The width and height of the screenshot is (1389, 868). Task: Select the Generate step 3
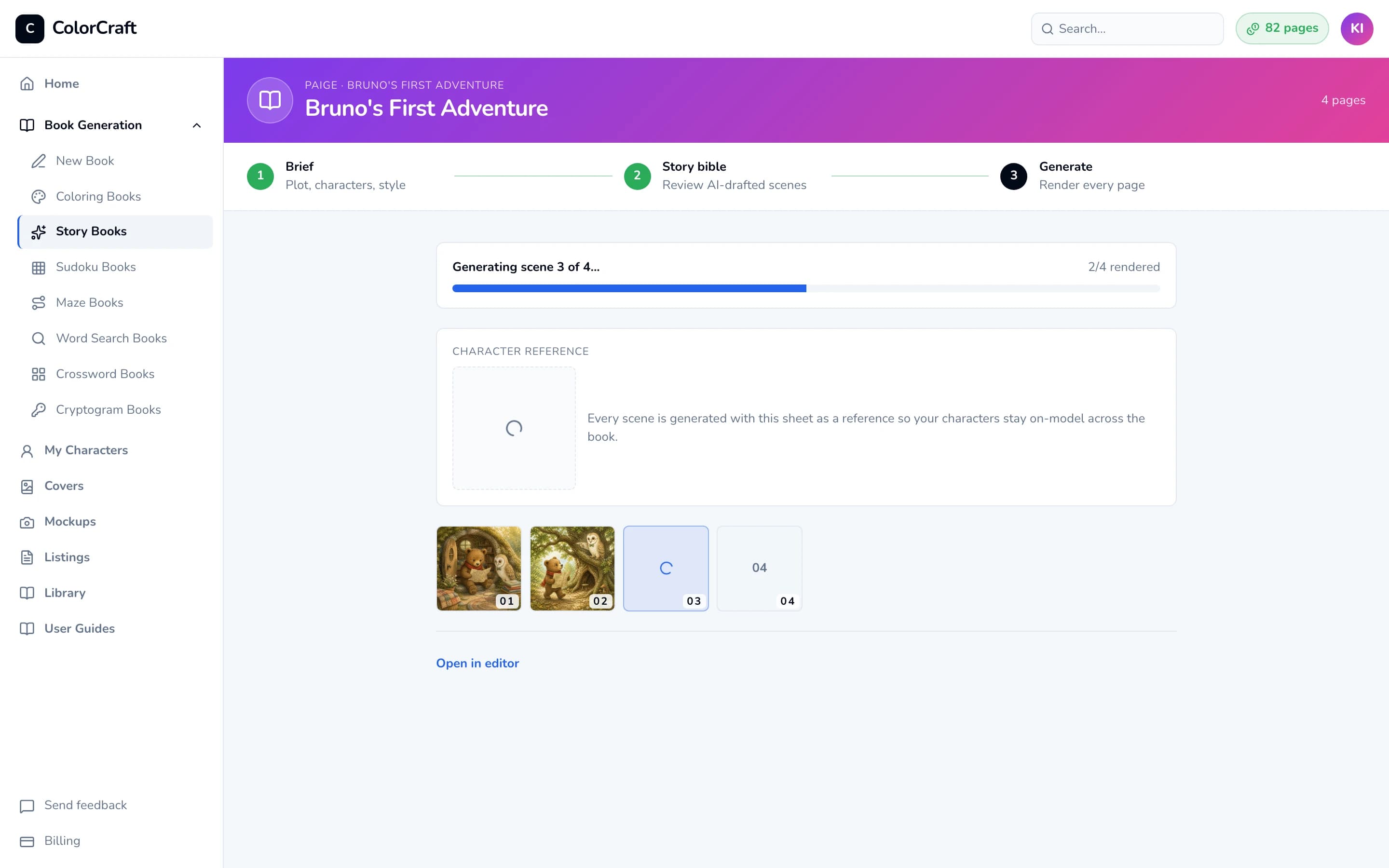pos(1072,176)
